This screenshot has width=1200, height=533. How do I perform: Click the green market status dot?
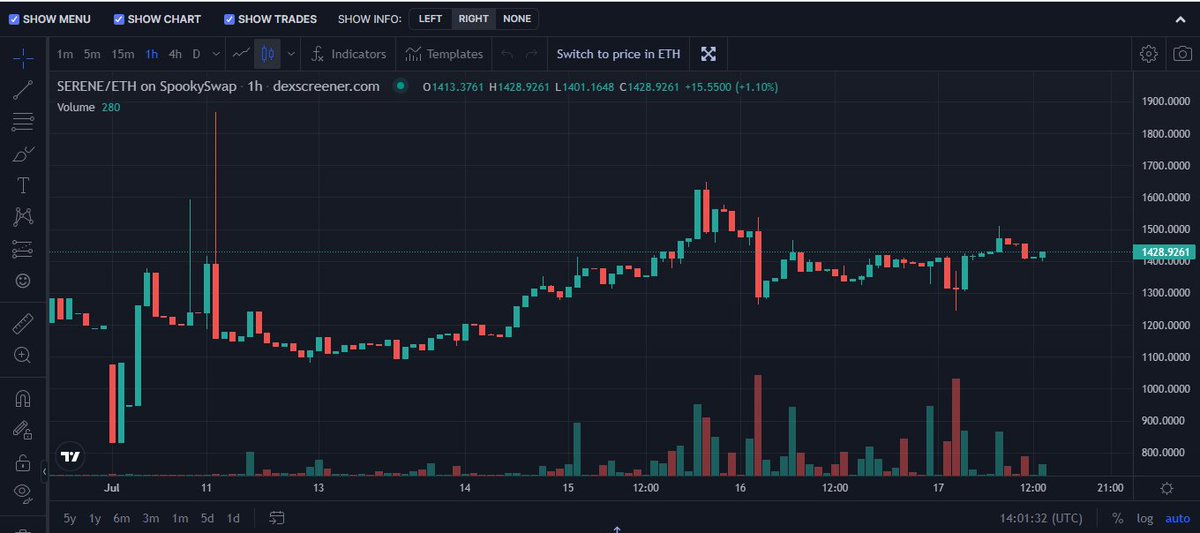(x=401, y=86)
